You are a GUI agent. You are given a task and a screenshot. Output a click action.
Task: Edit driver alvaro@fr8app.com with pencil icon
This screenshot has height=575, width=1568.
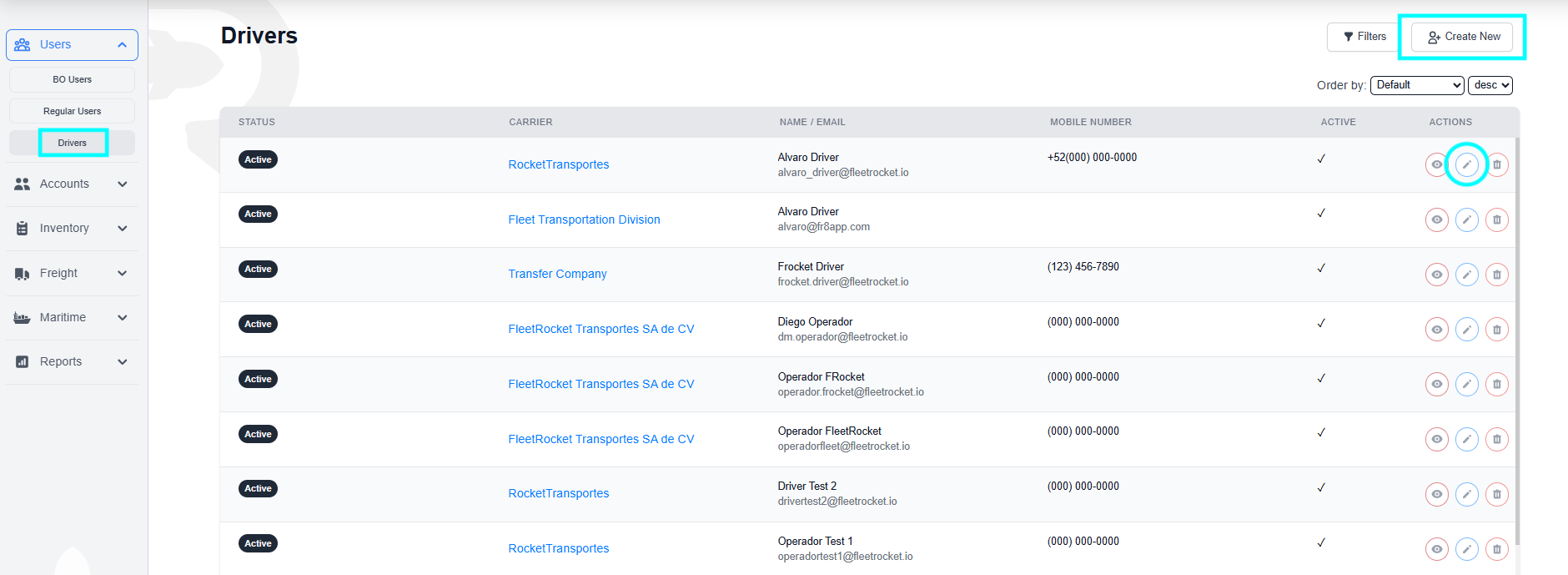[x=1466, y=219]
